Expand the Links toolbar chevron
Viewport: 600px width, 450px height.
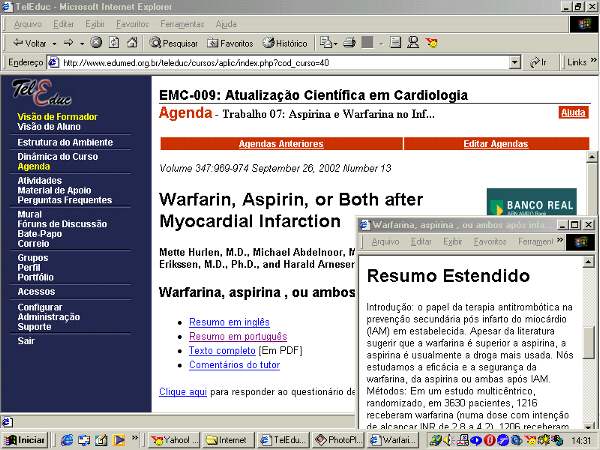(592, 62)
